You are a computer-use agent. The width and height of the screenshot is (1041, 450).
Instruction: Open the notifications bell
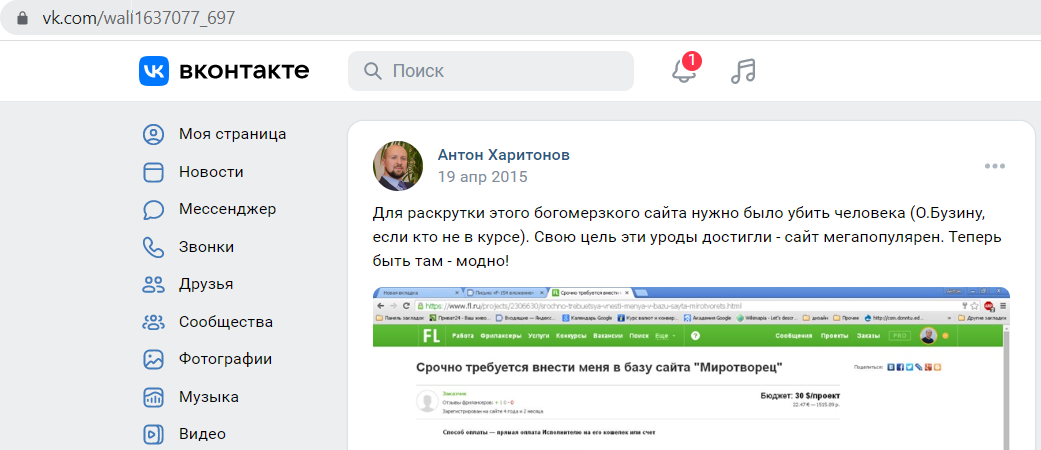(x=684, y=70)
